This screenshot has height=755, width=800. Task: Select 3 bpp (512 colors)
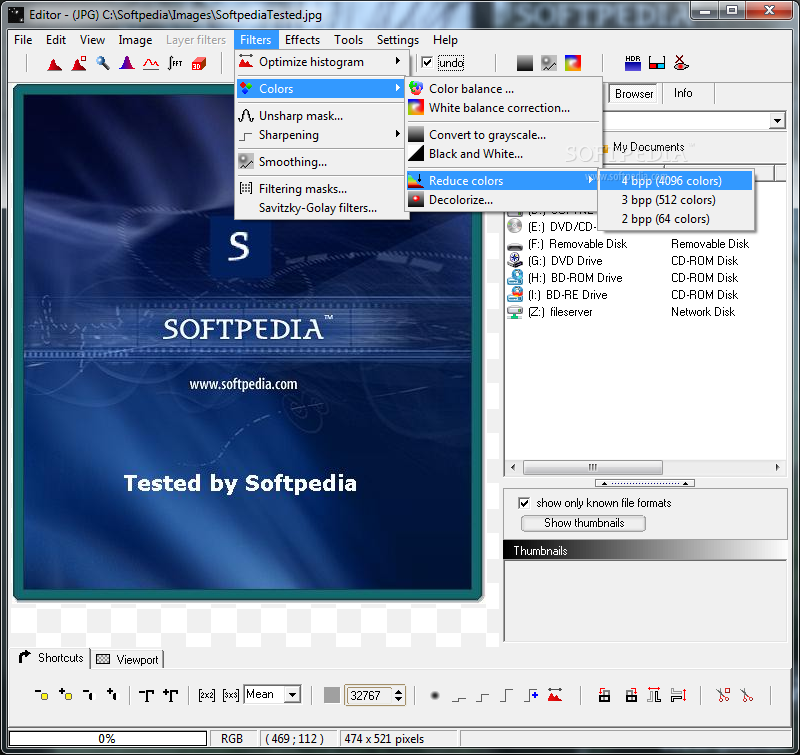pos(676,200)
